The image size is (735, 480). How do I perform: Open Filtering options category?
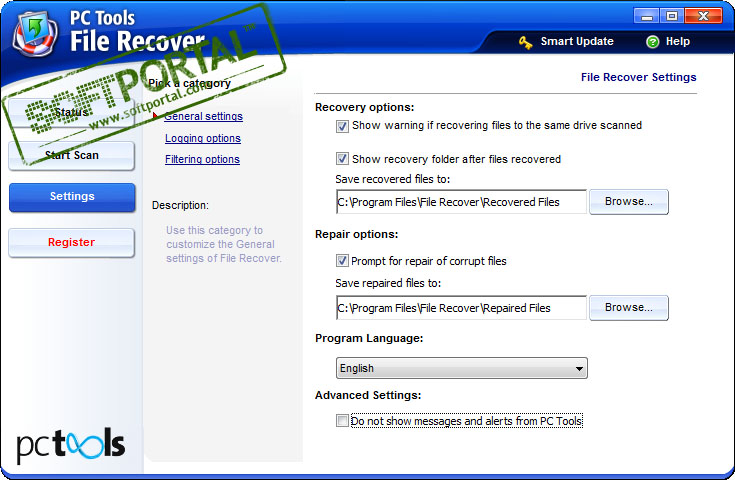[202, 159]
